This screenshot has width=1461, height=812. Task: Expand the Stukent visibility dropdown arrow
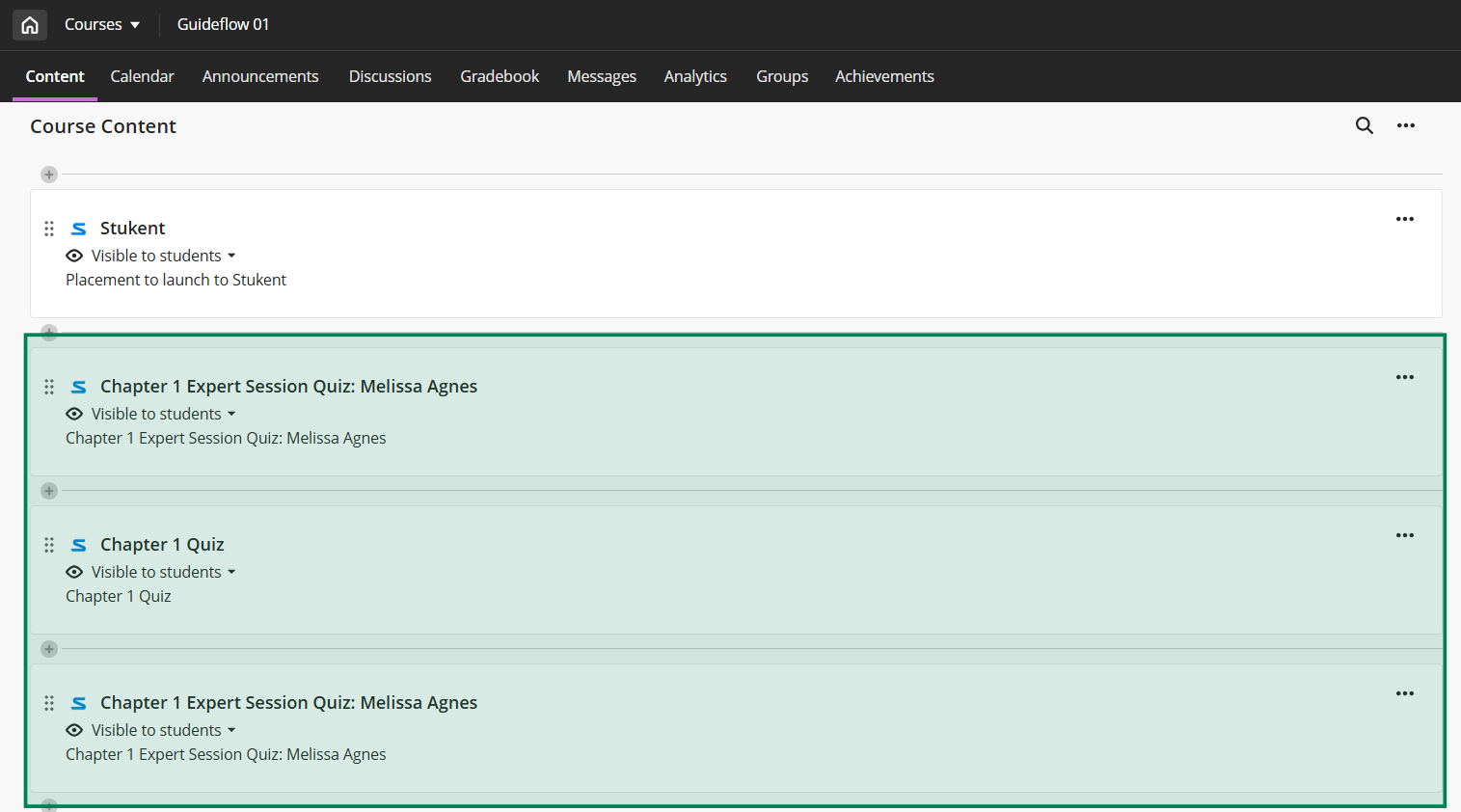pos(230,256)
